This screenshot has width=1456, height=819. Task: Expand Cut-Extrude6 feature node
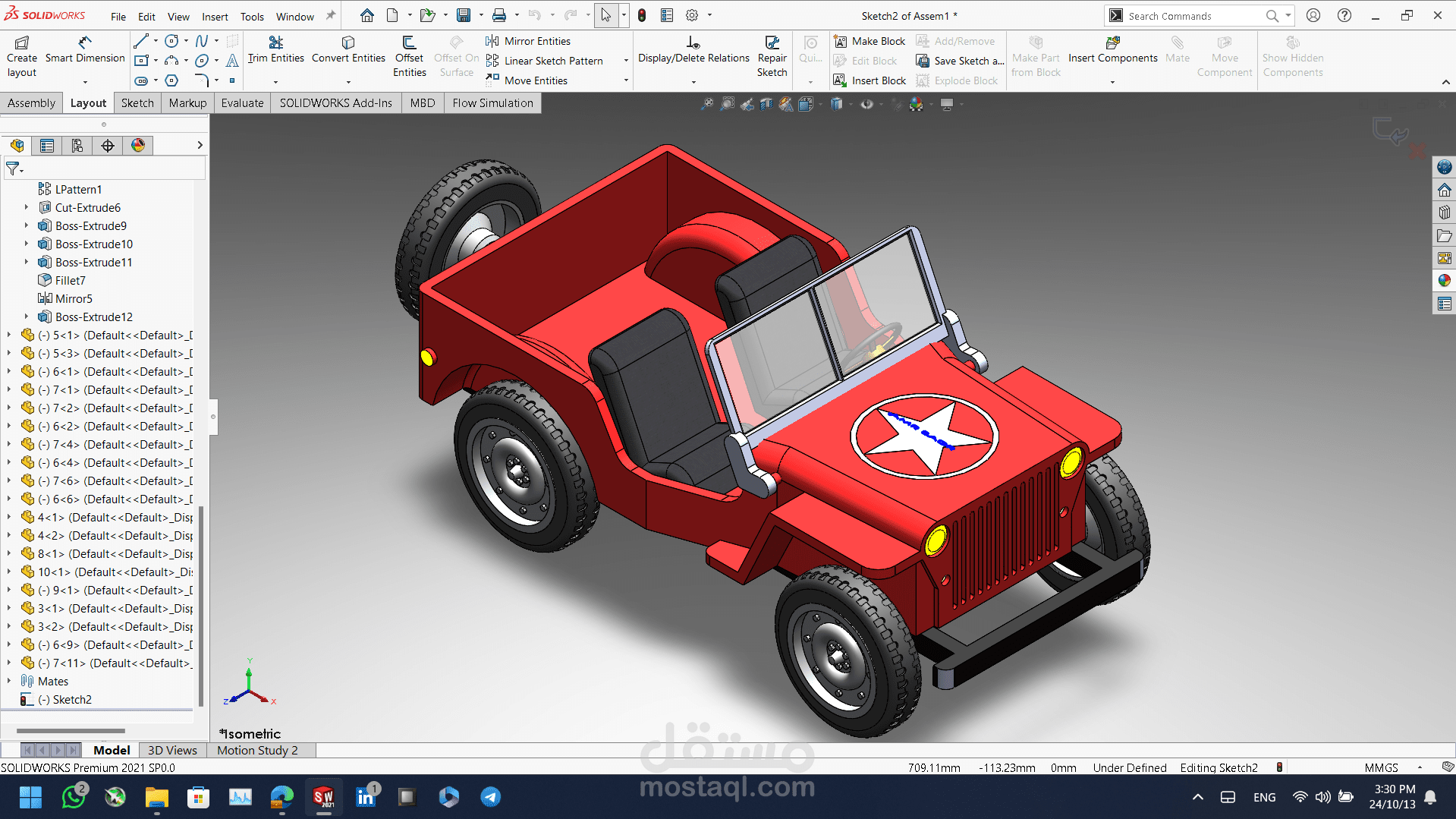(x=27, y=207)
